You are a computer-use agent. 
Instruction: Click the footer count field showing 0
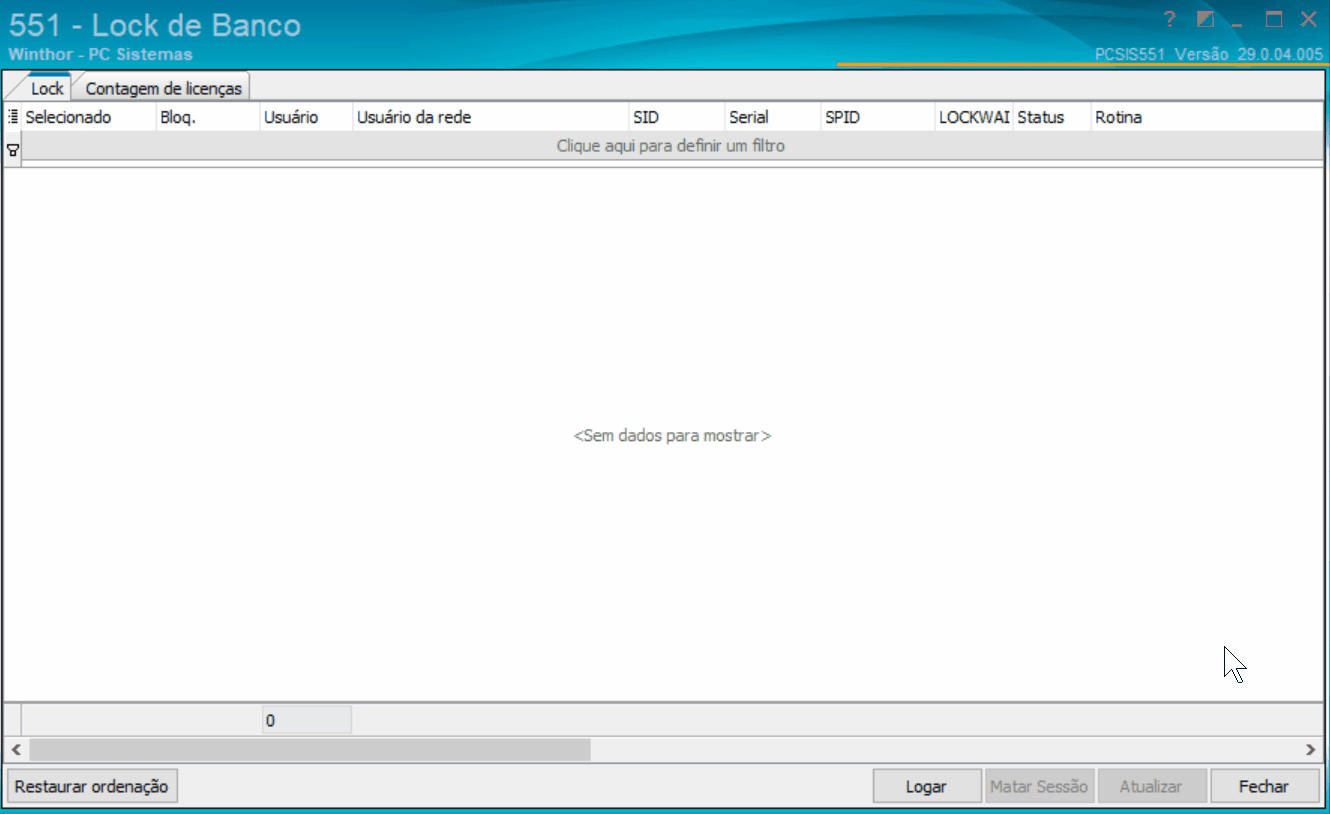click(306, 720)
